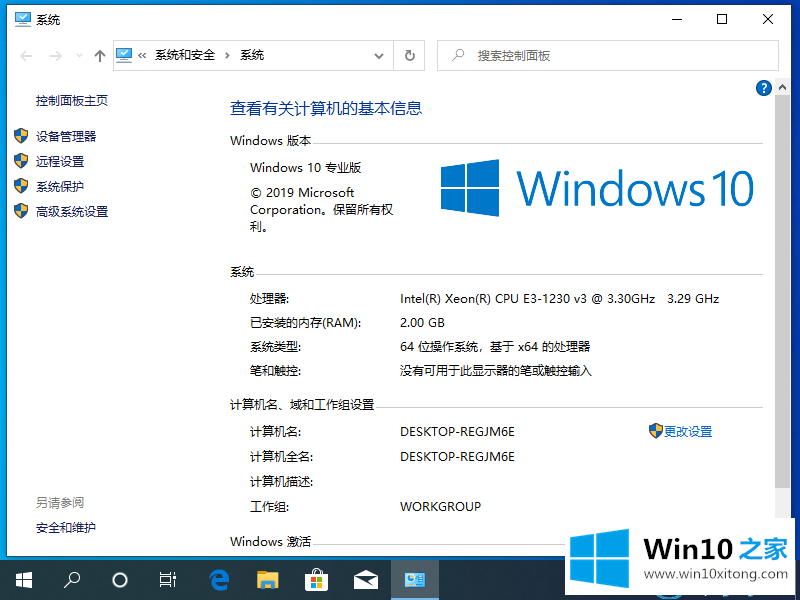Click the shield icon beside 设备管理器

click(21, 136)
